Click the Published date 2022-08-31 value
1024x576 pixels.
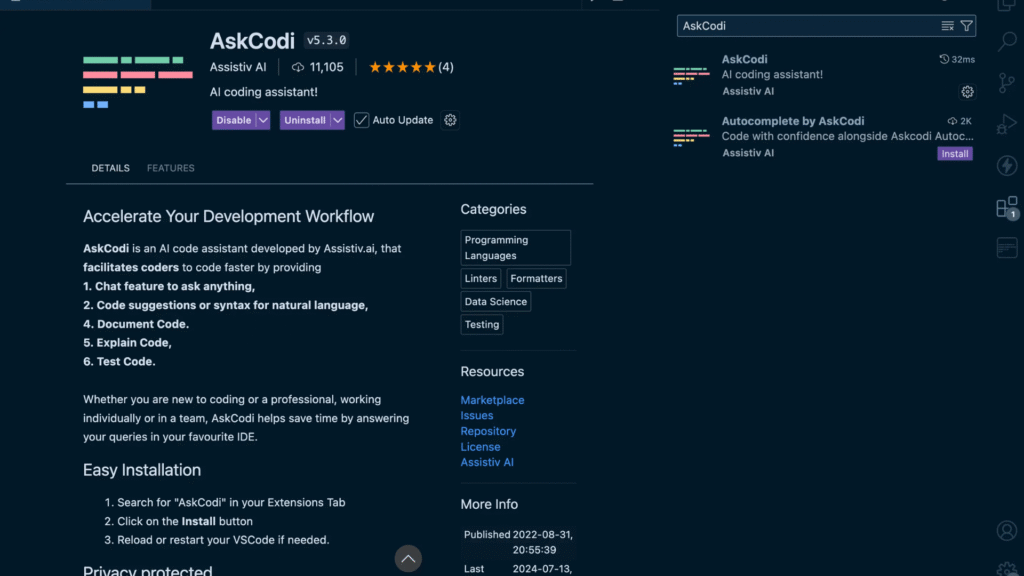click(543, 543)
